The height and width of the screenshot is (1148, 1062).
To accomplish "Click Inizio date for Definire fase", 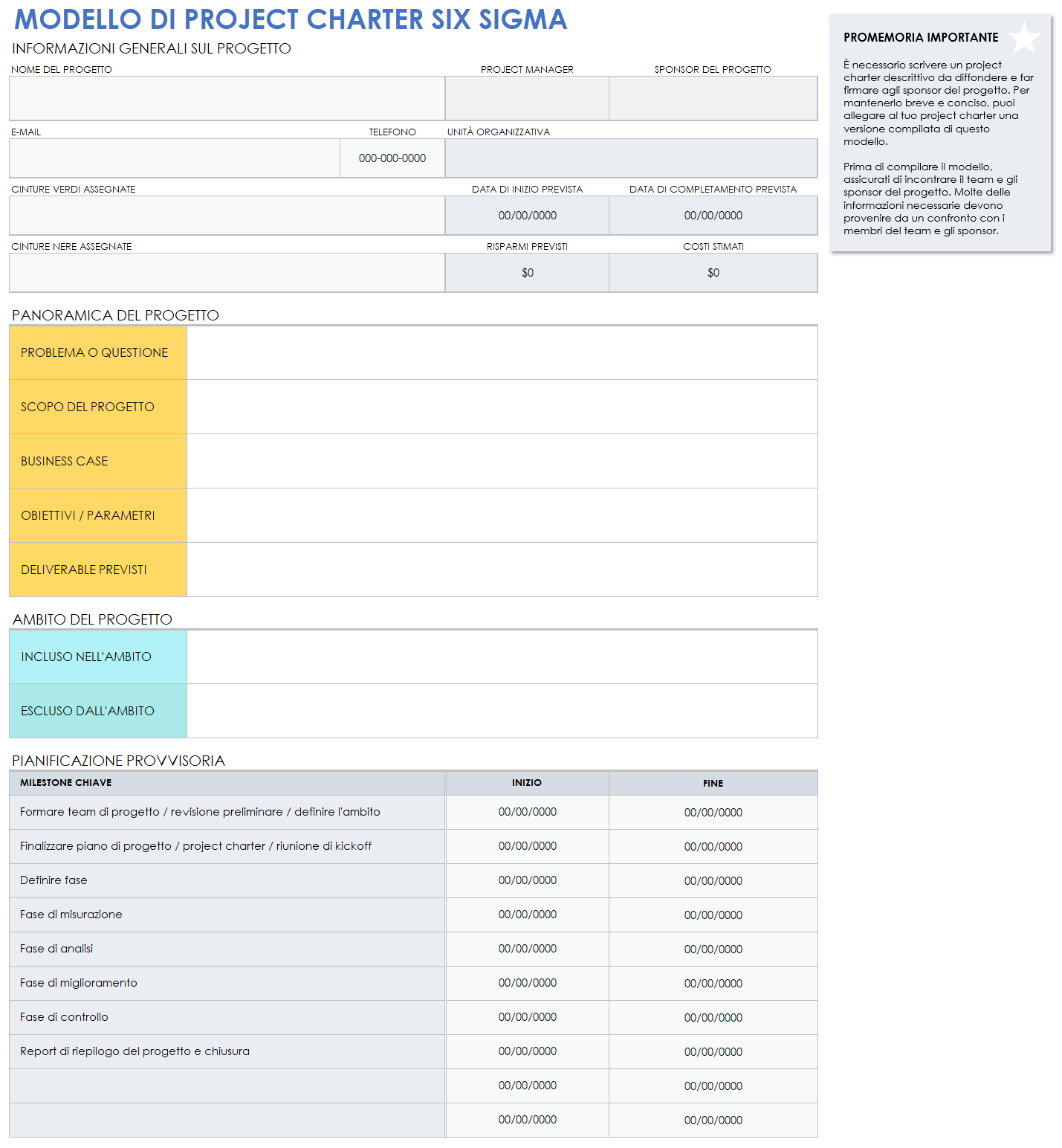I will click(527, 880).
